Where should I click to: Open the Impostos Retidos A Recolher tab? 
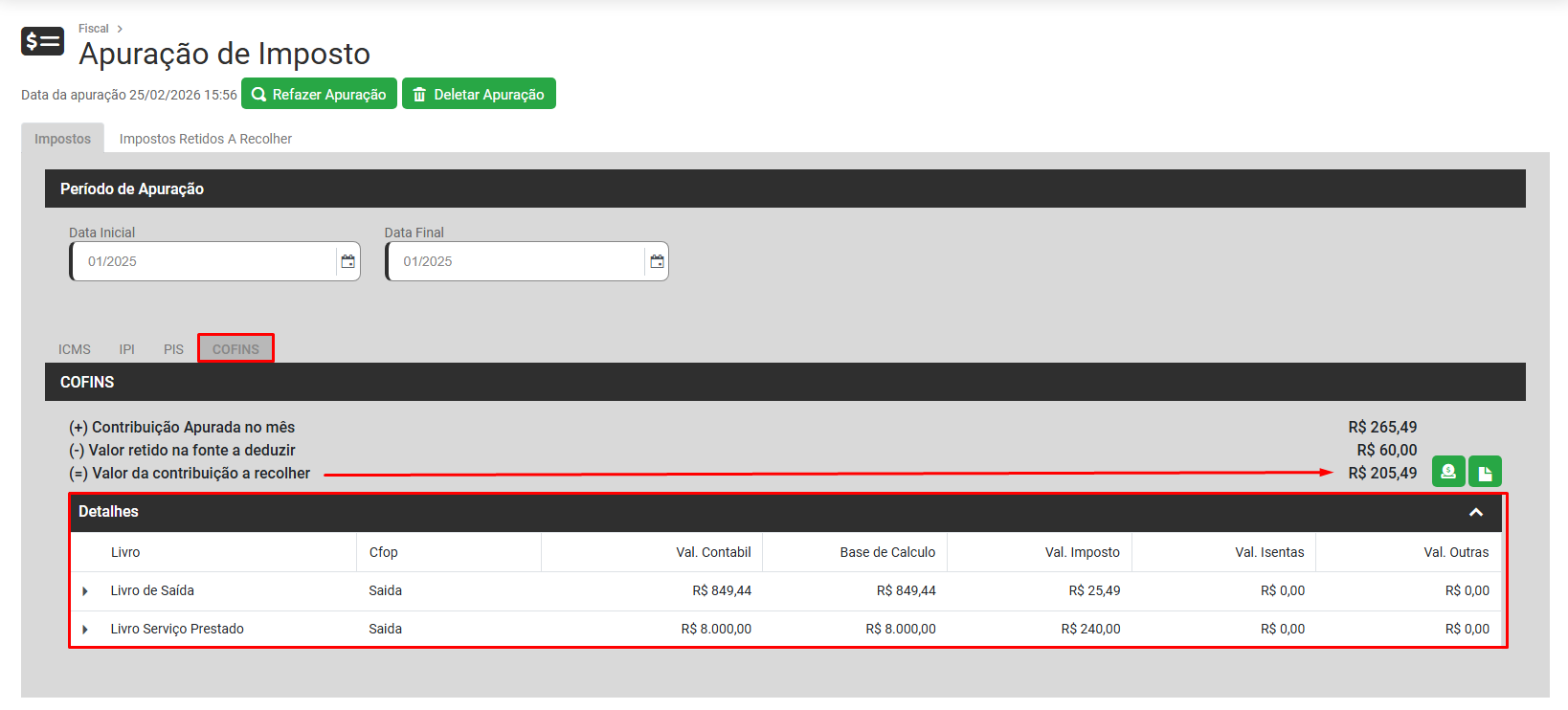tap(205, 139)
